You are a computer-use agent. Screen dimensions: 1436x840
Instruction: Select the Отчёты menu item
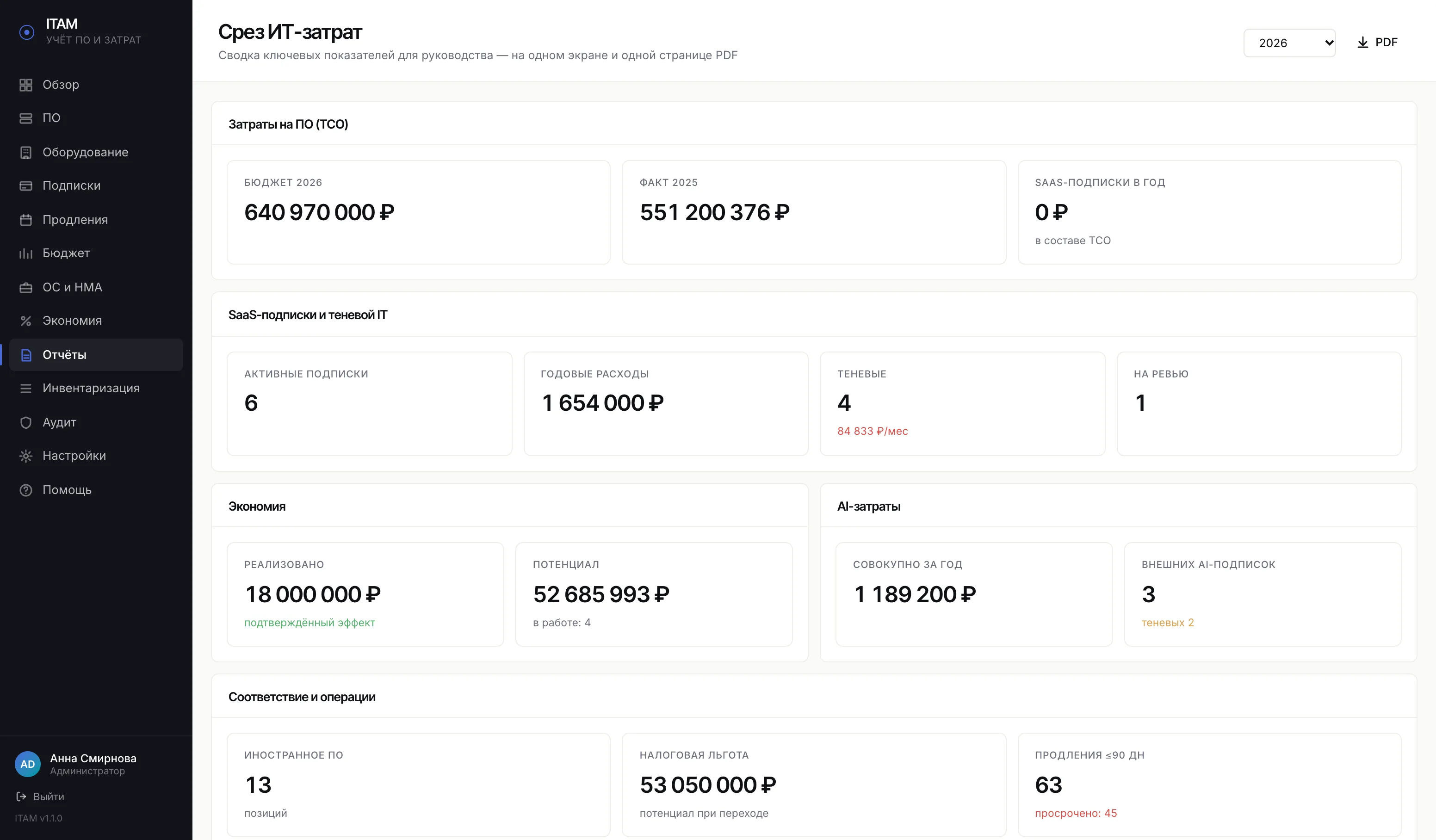(x=96, y=354)
